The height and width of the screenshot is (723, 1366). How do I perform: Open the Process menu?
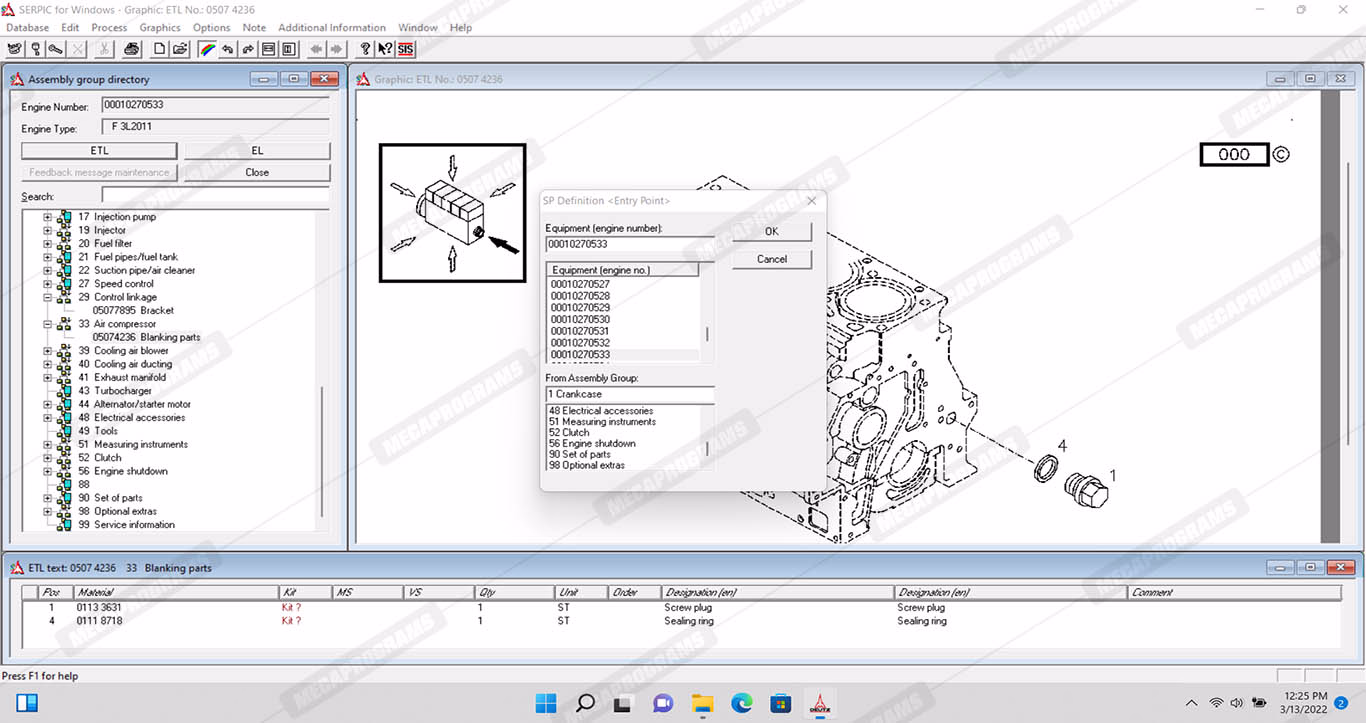(109, 28)
